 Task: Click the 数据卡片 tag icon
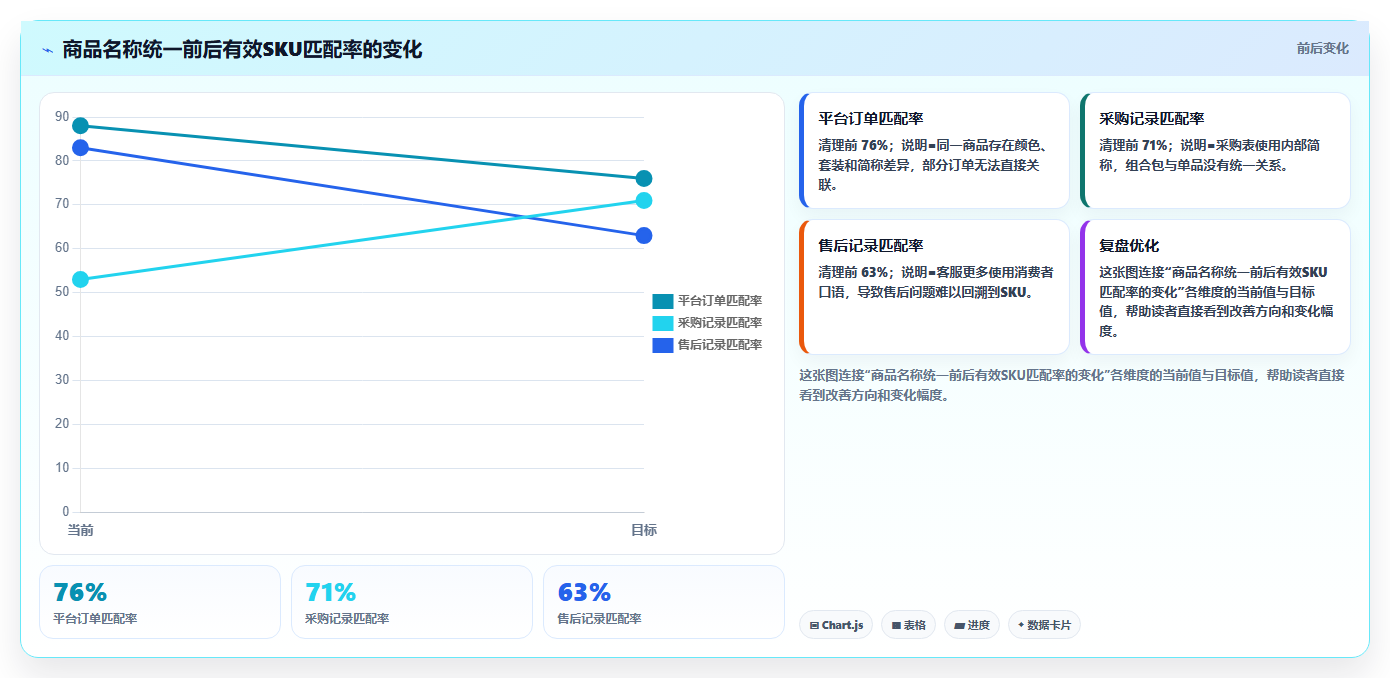[1021, 625]
